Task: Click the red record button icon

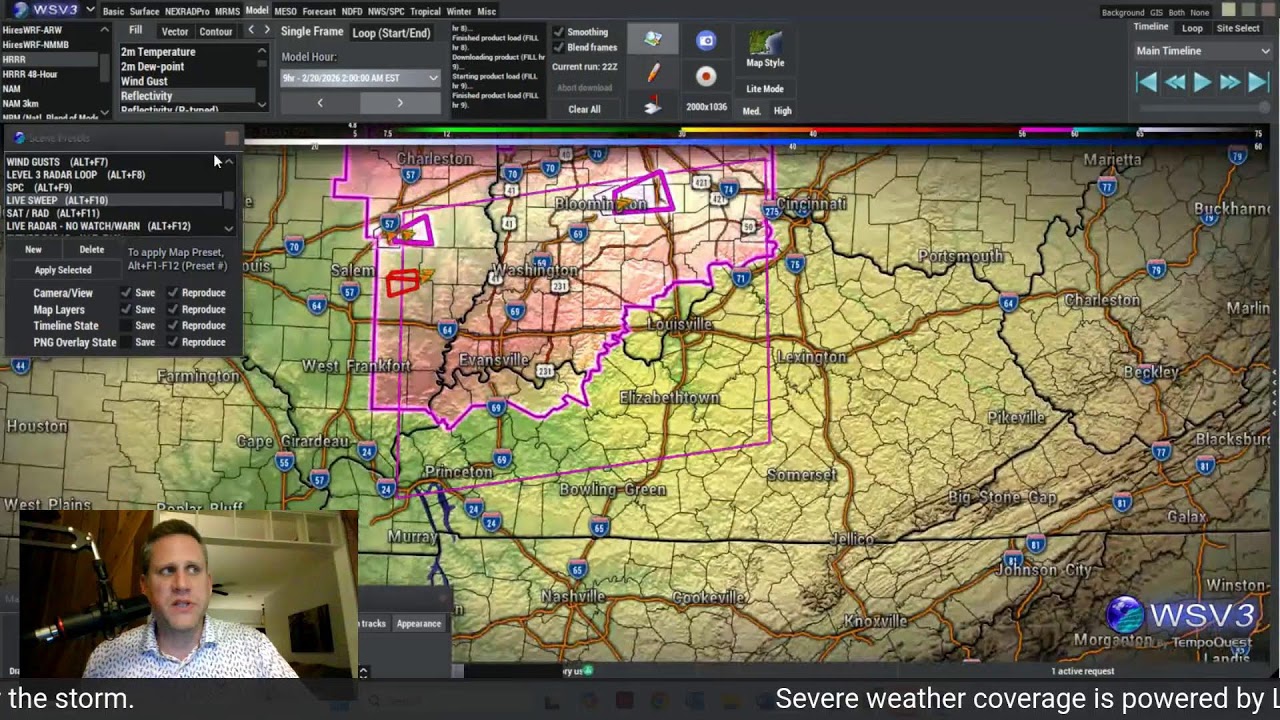Action: [x=706, y=76]
